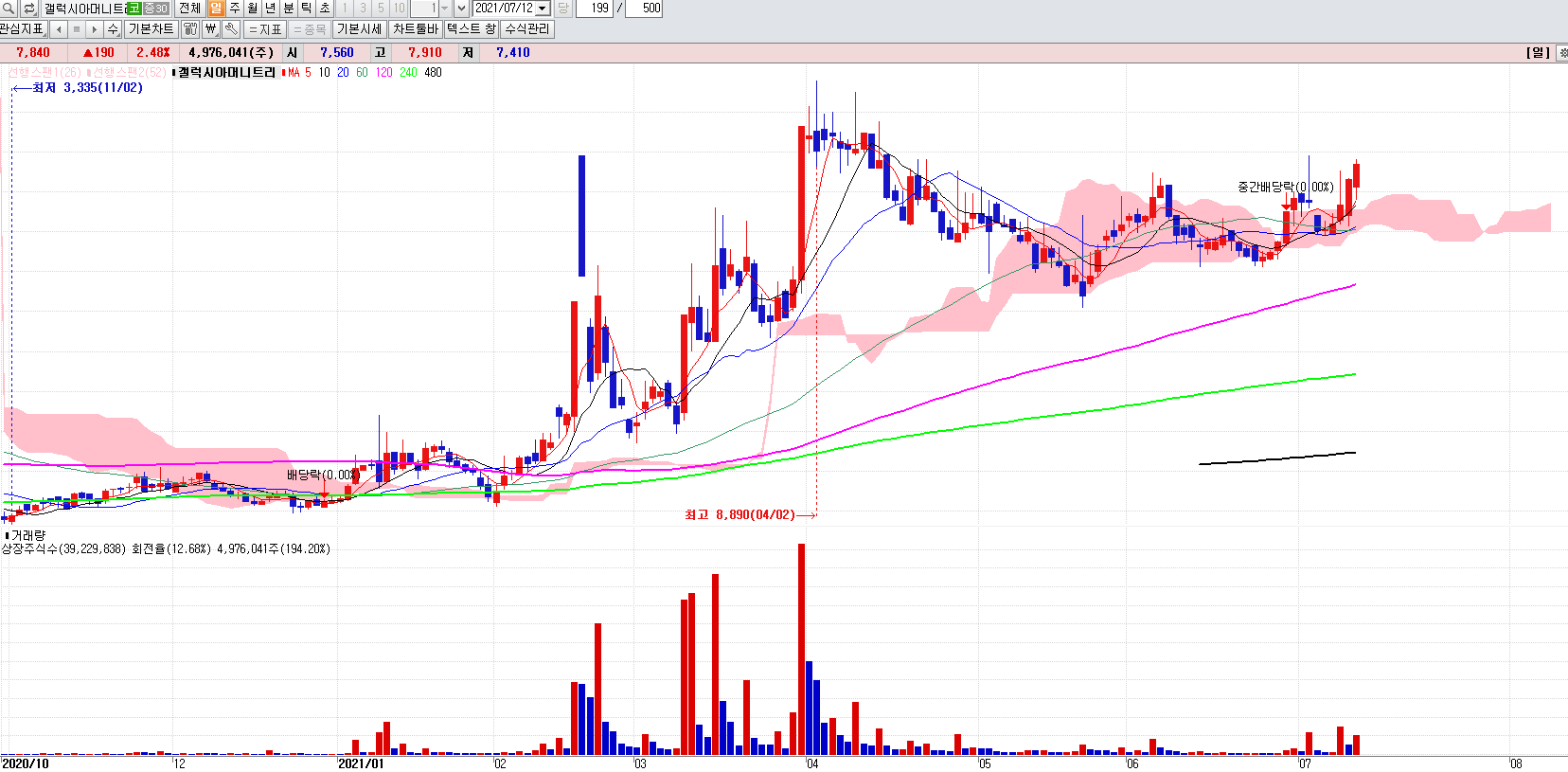This screenshot has width=1568, height=772.
Task: Select the 전체 period button
Action: [x=189, y=9]
